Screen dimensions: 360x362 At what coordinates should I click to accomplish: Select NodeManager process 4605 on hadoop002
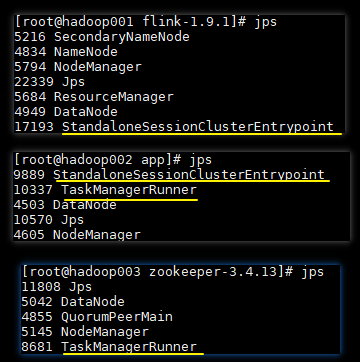[x=77, y=234]
